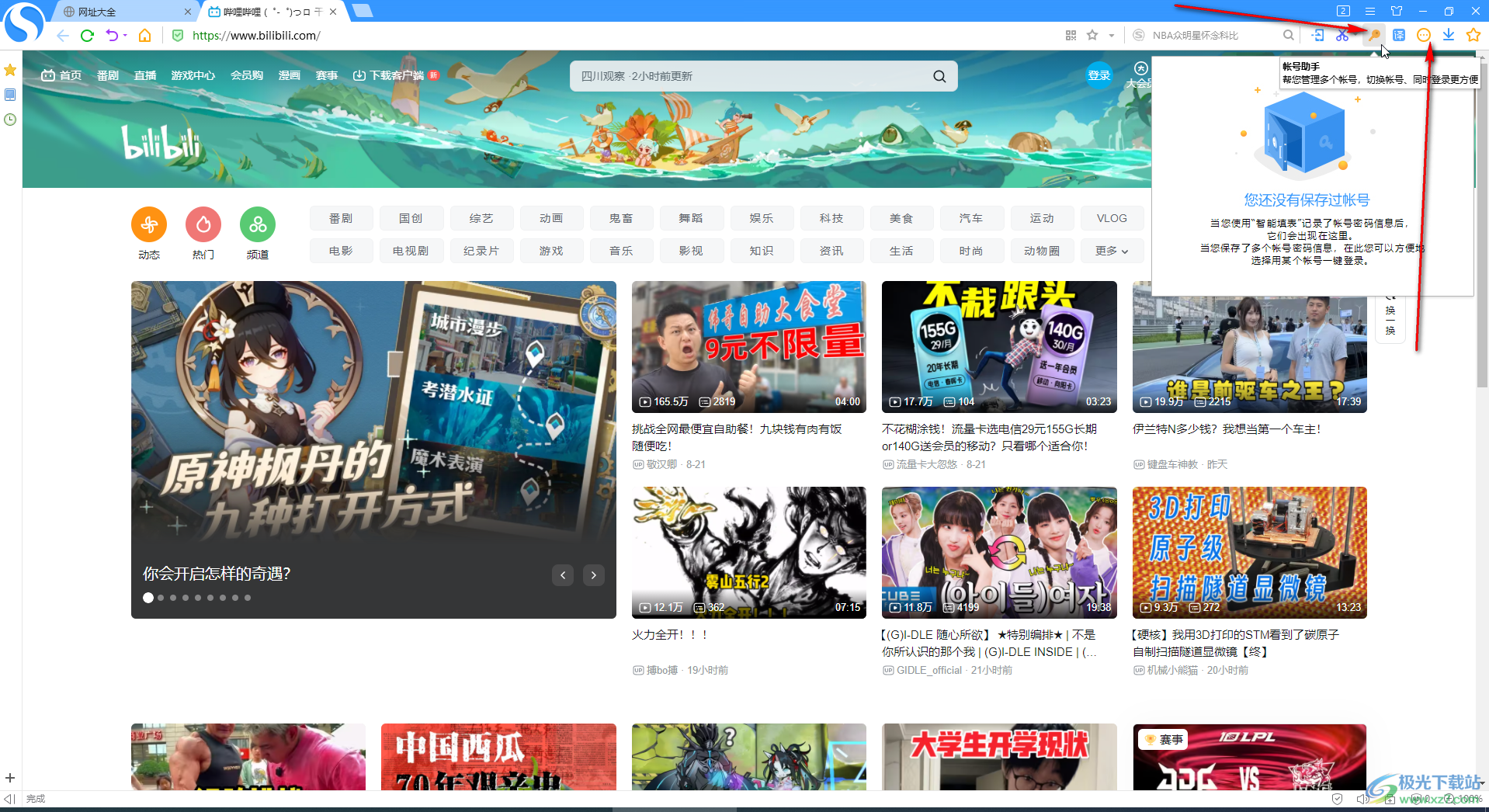Select the 鬼畜 category button
Viewport: 1489px width, 812px height.
pos(621,218)
